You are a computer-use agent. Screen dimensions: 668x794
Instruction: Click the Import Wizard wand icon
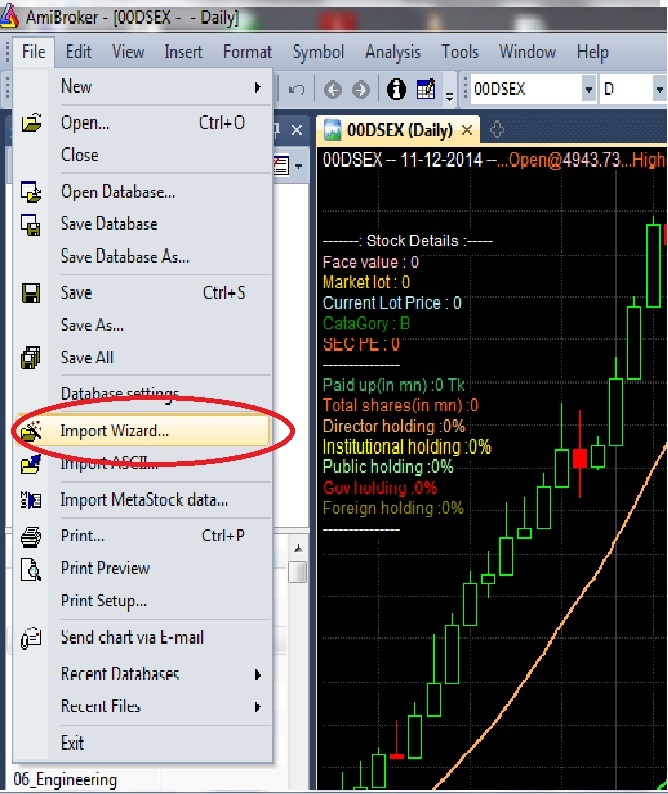click(x=31, y=430)
